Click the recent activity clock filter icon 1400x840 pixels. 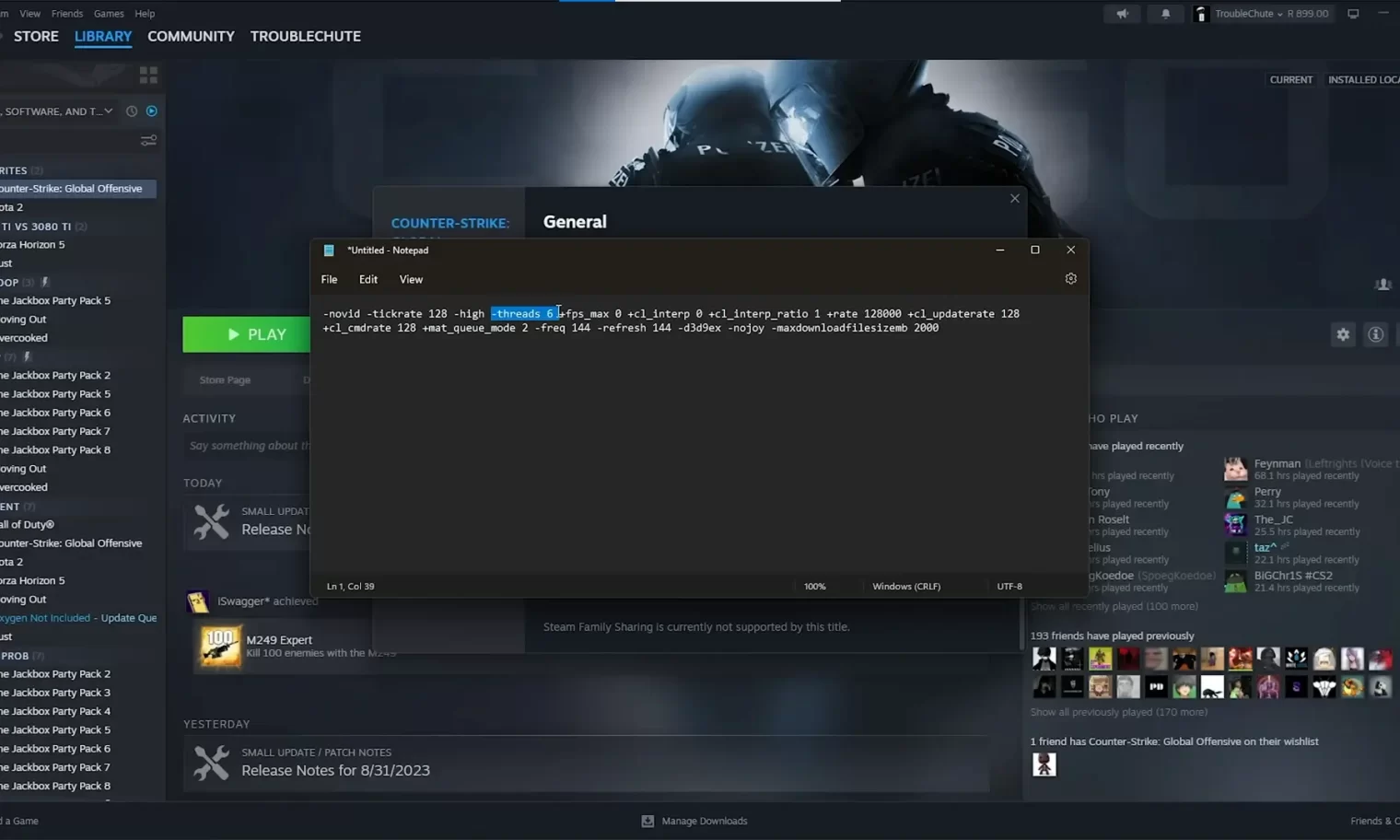(x=132, y=111)
